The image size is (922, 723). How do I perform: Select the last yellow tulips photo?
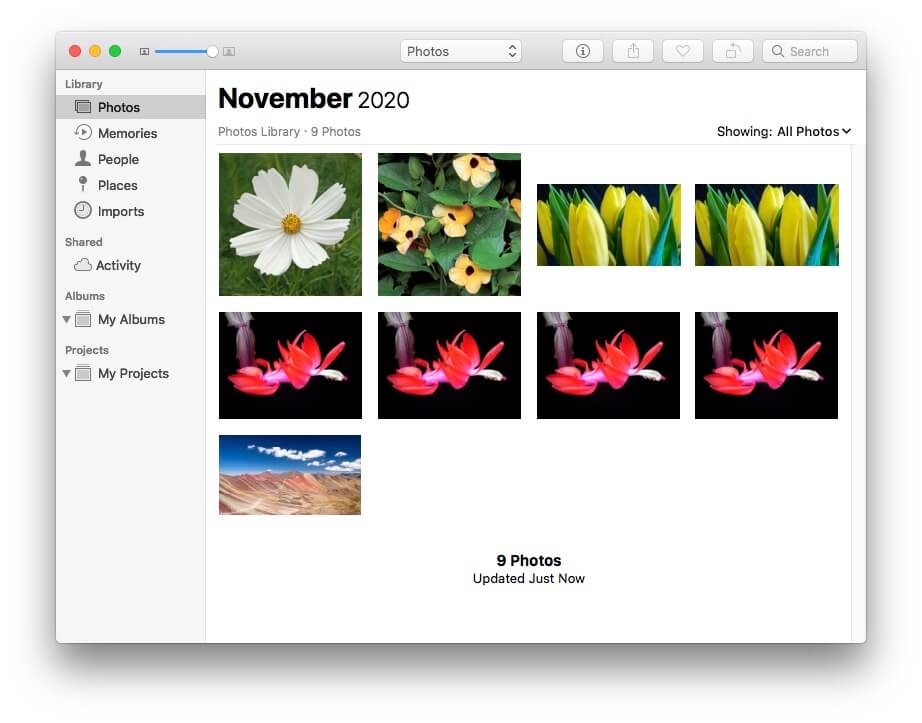point(767,225)
